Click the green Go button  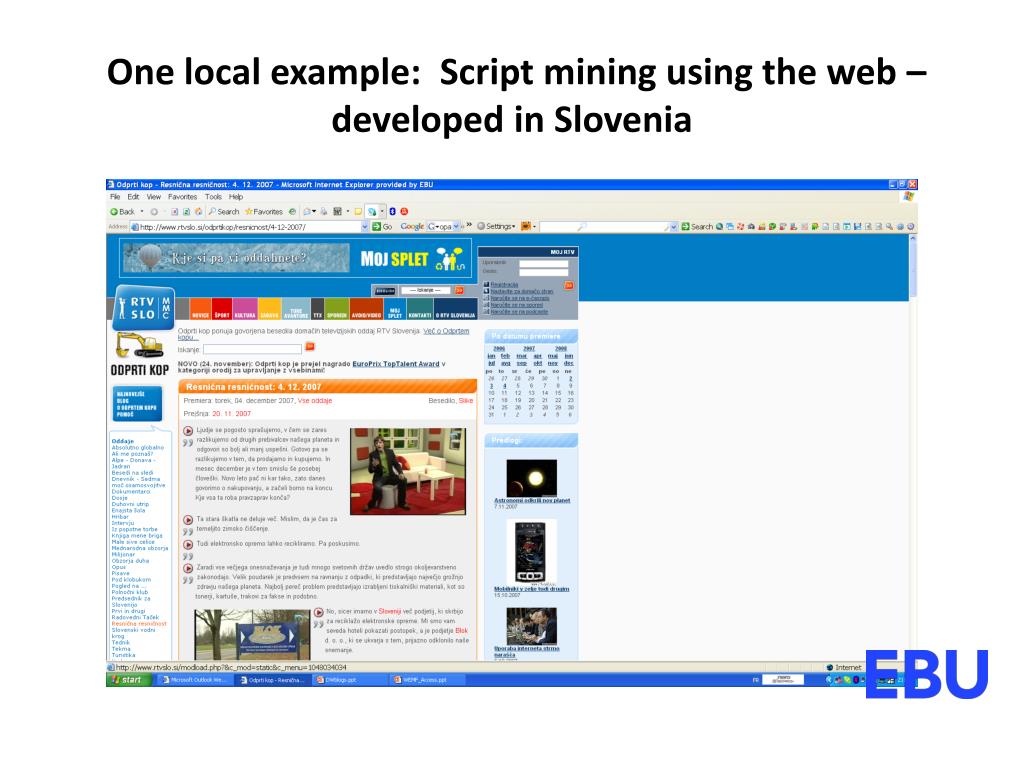382,227
